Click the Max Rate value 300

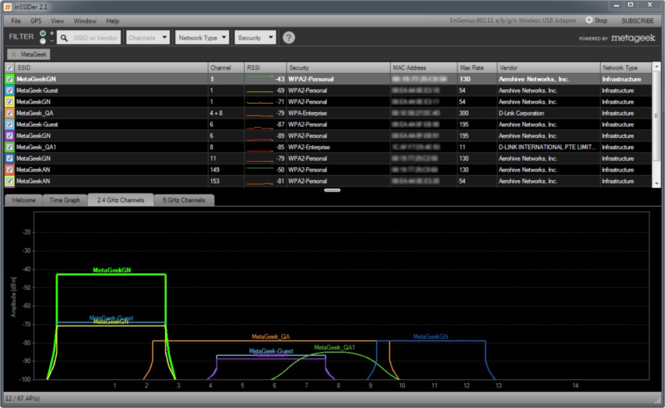(464, 113)
